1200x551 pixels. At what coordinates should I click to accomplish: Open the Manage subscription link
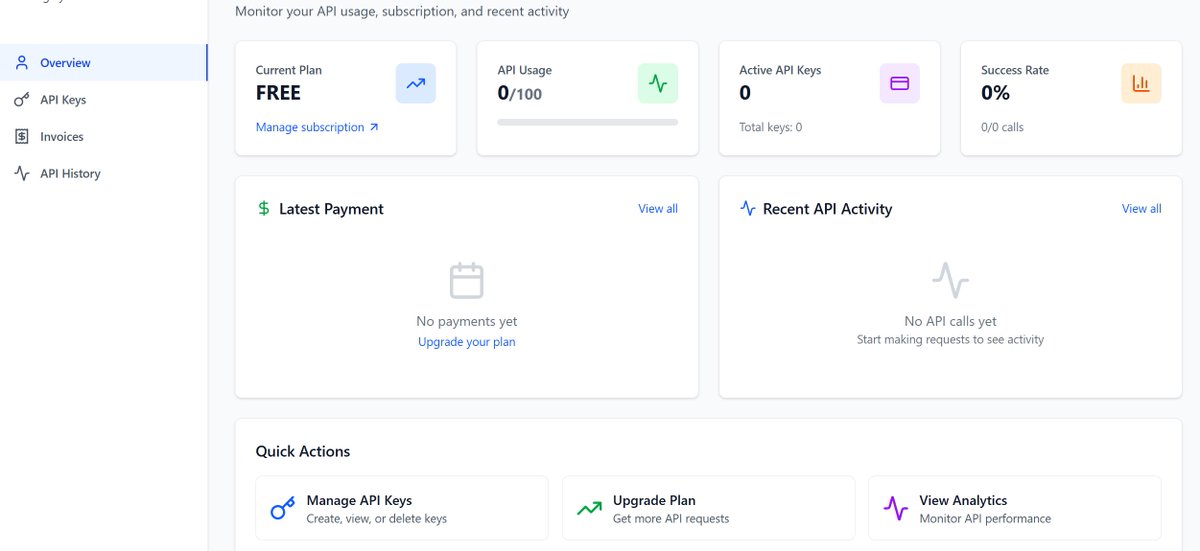coord(317,127)
